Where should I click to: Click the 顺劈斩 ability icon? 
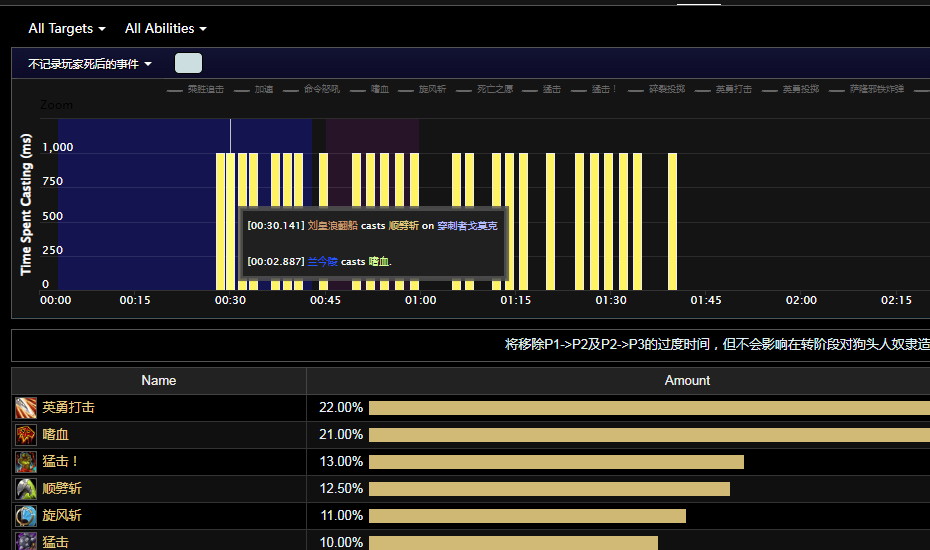click(x=26, y=489)
